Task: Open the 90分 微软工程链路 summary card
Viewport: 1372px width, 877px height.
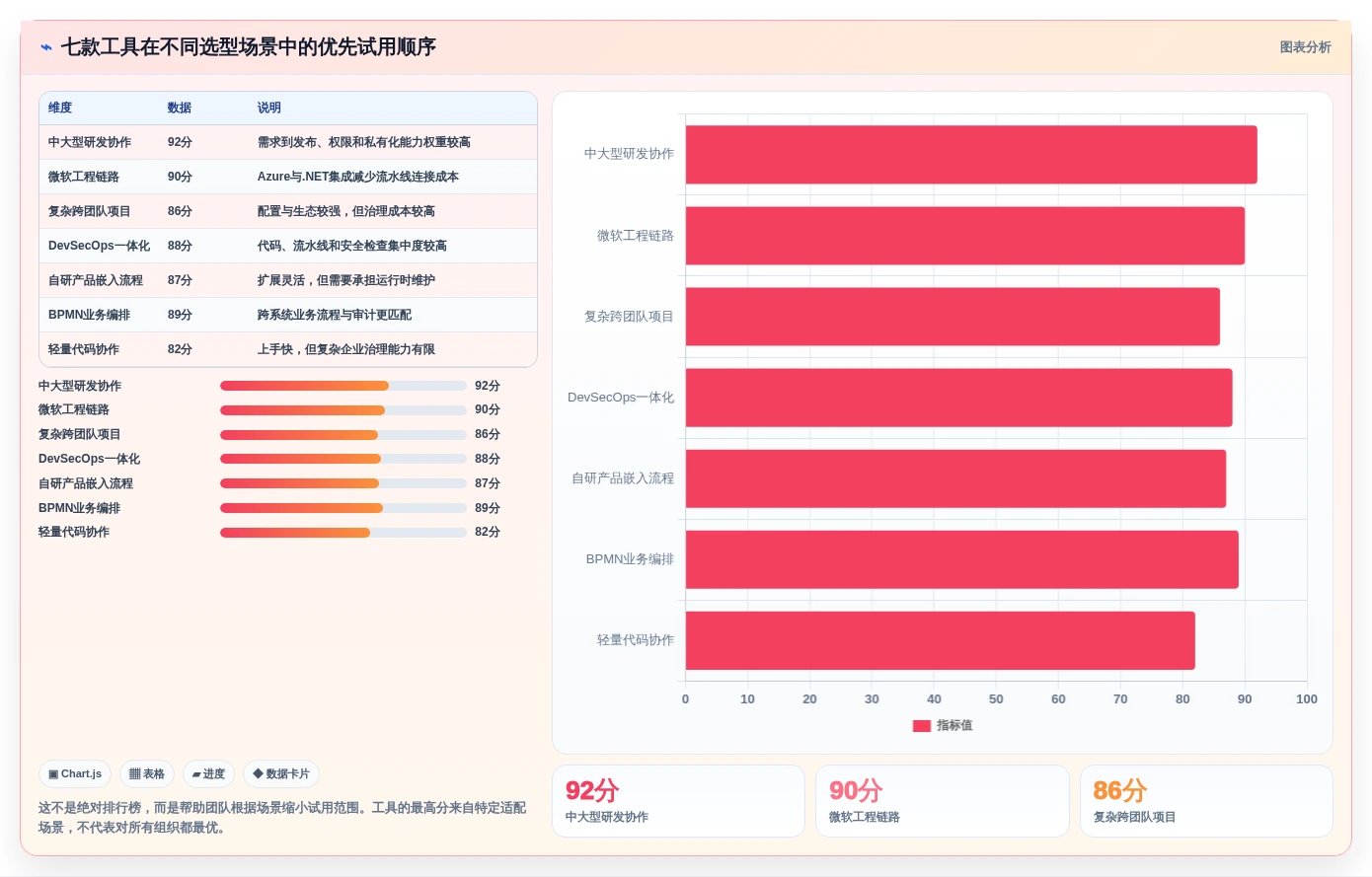Action: (943, 801)
